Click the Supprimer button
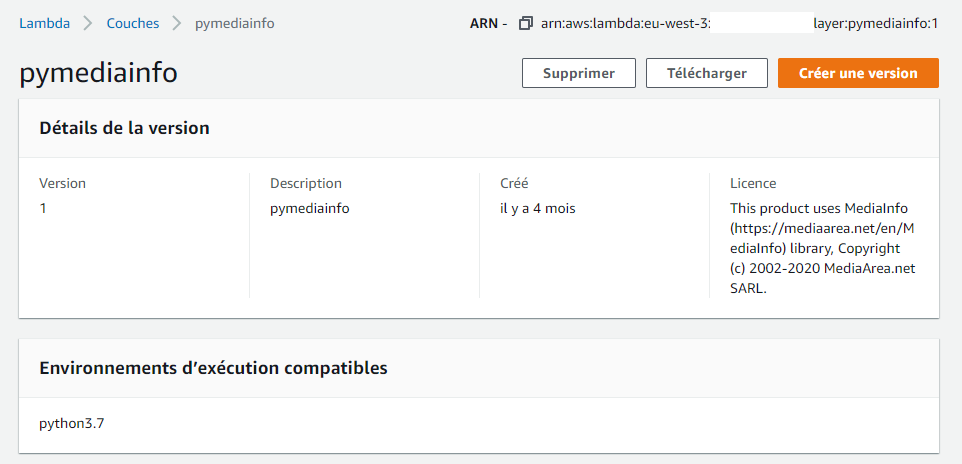 [579, 73]
